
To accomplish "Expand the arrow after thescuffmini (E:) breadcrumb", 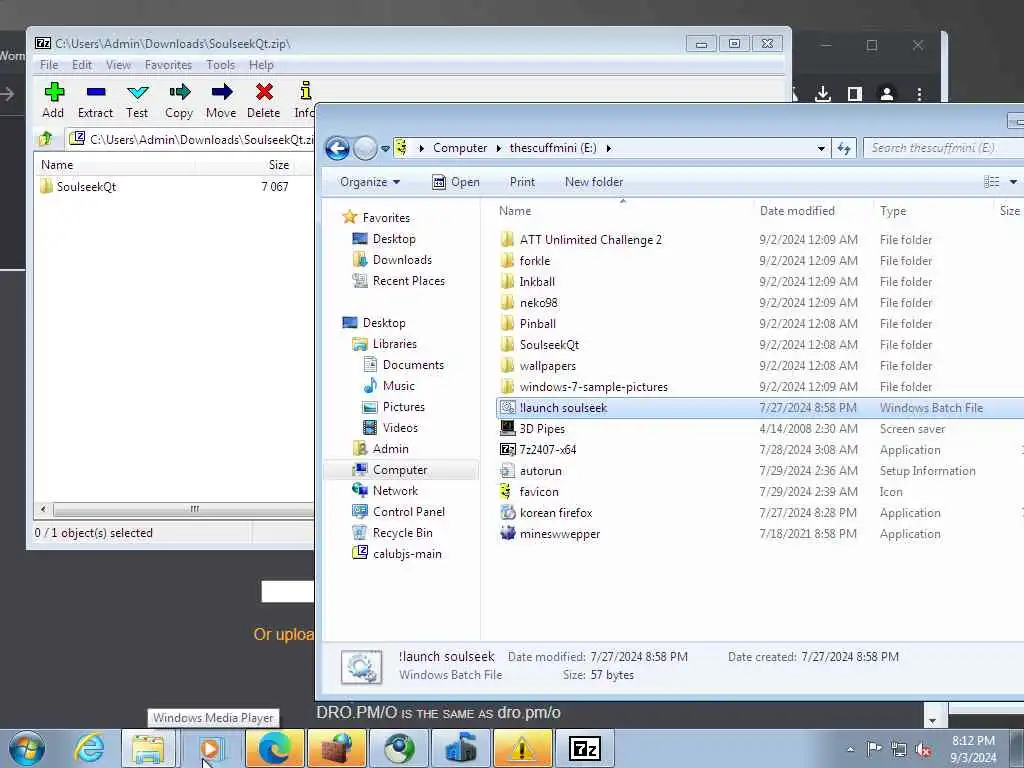I will pyautogui.click(x=609, y=148).
